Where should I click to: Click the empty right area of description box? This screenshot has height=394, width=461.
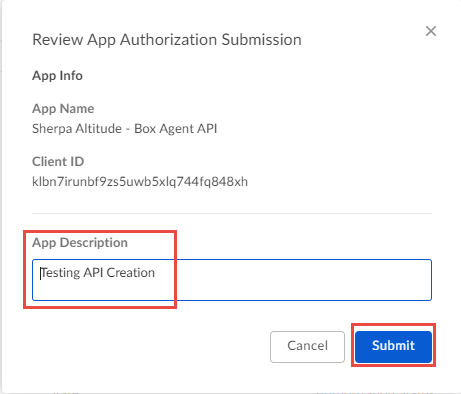click(x=300, y=280)
